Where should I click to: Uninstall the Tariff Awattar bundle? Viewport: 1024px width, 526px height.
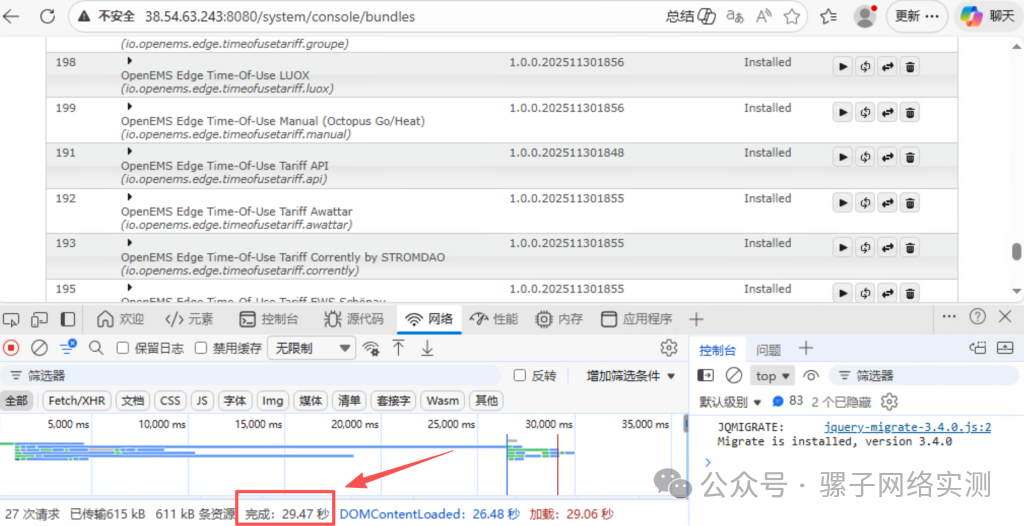909,203
